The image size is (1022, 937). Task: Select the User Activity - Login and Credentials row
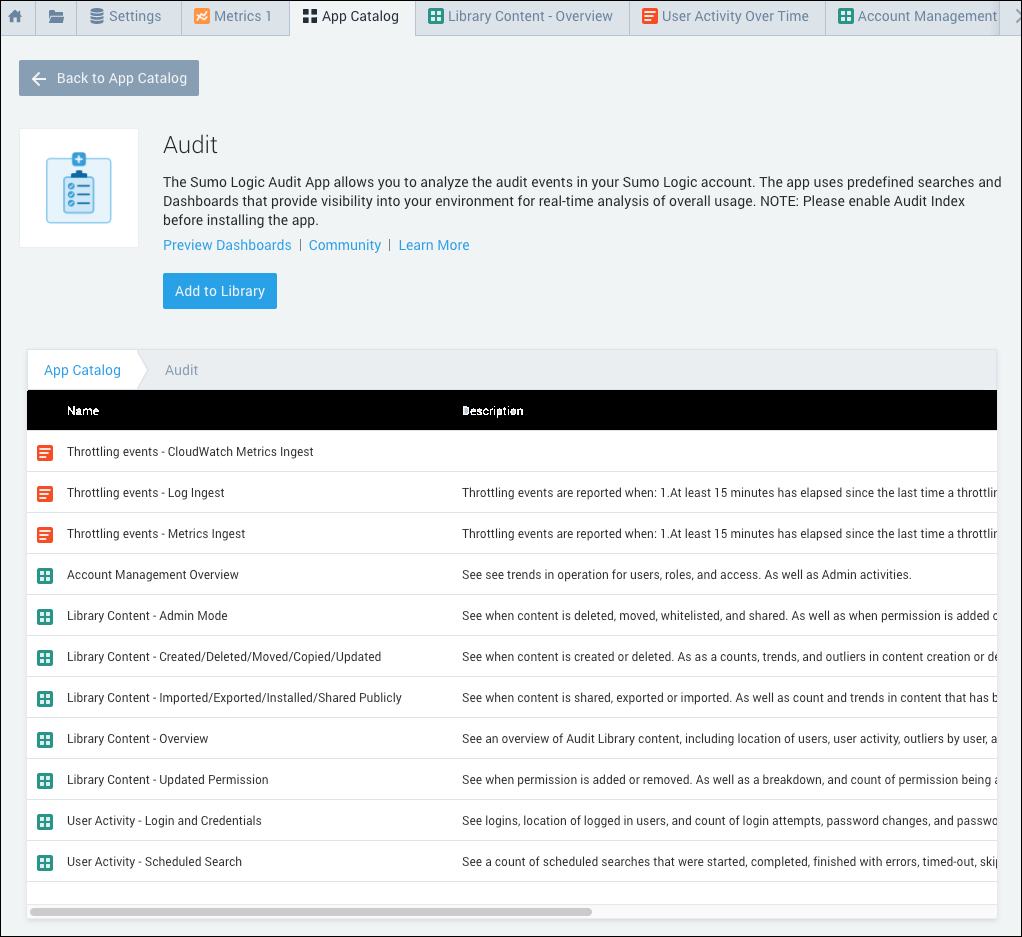164,821
